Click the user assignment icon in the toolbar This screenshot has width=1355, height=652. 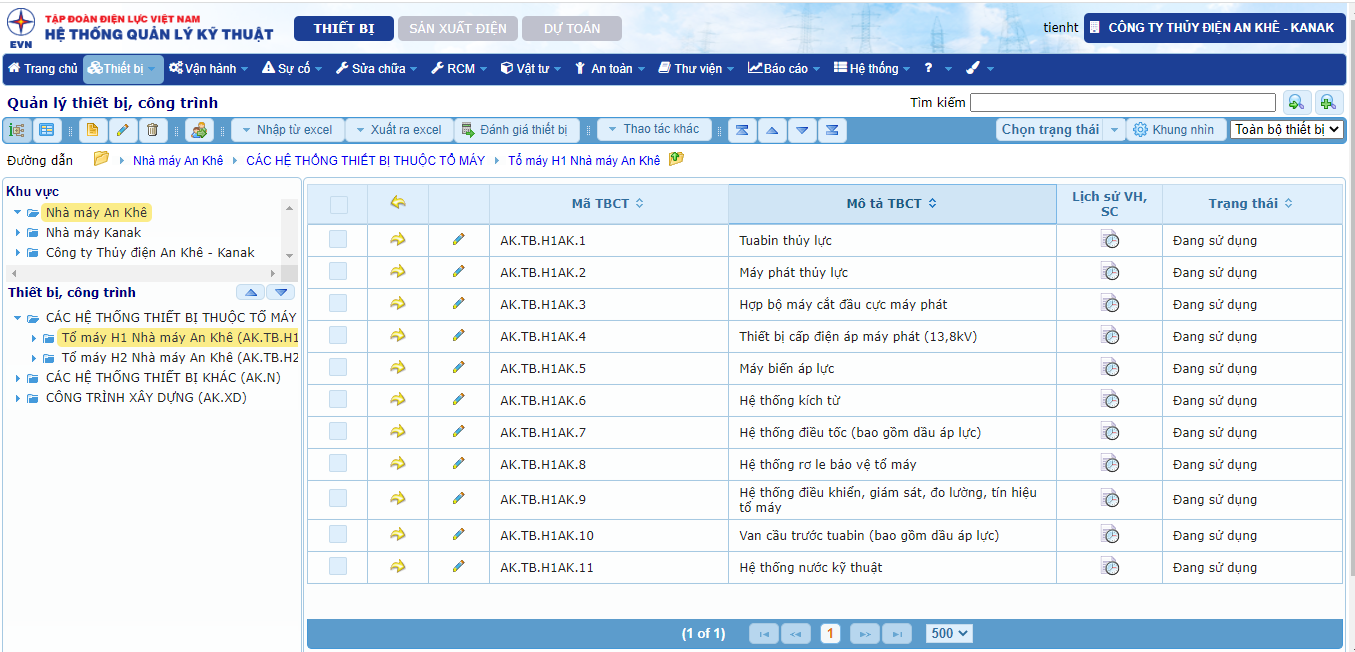199,130
